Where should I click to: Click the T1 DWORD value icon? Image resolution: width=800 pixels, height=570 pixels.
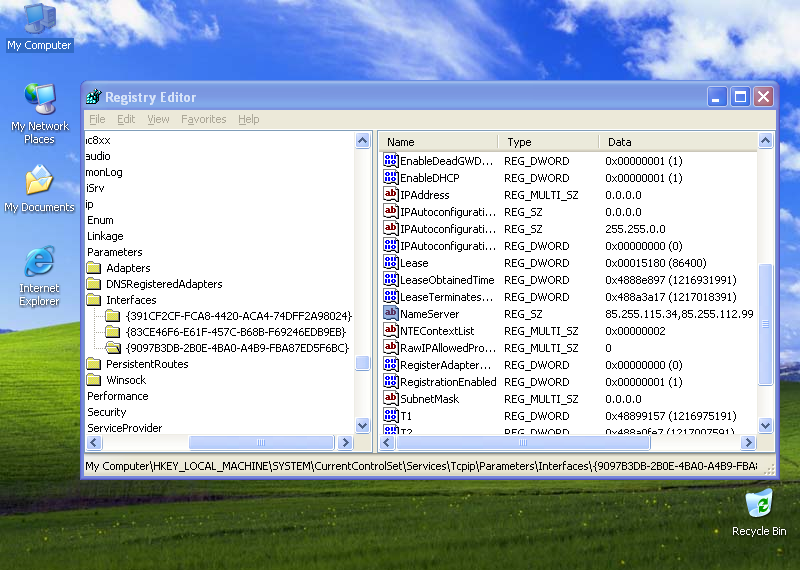(x=390, y=416)
